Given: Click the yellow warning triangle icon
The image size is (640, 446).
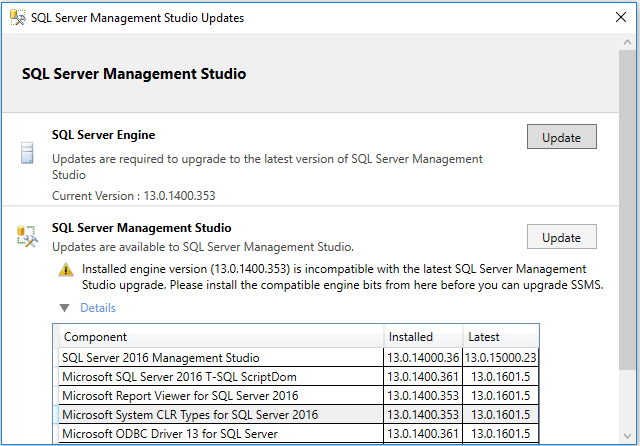Looking at the screenshot, I should tap(66, 269).
